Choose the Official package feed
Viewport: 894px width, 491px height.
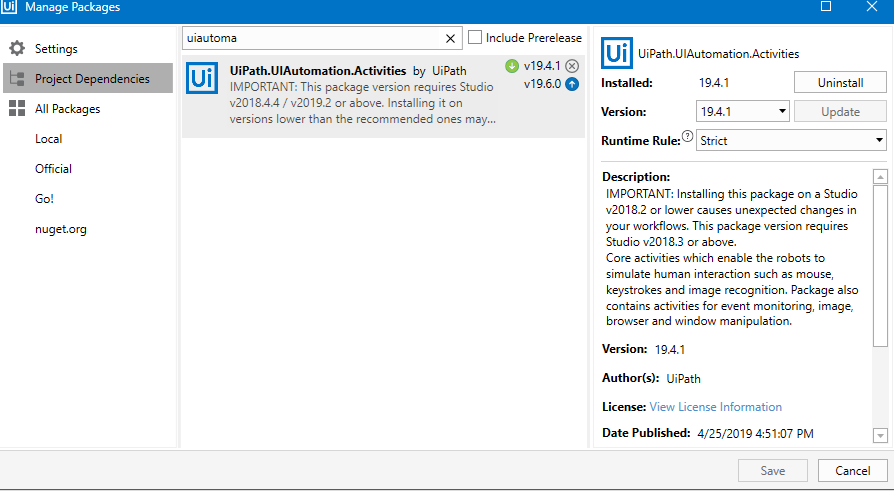pos(53,169)
